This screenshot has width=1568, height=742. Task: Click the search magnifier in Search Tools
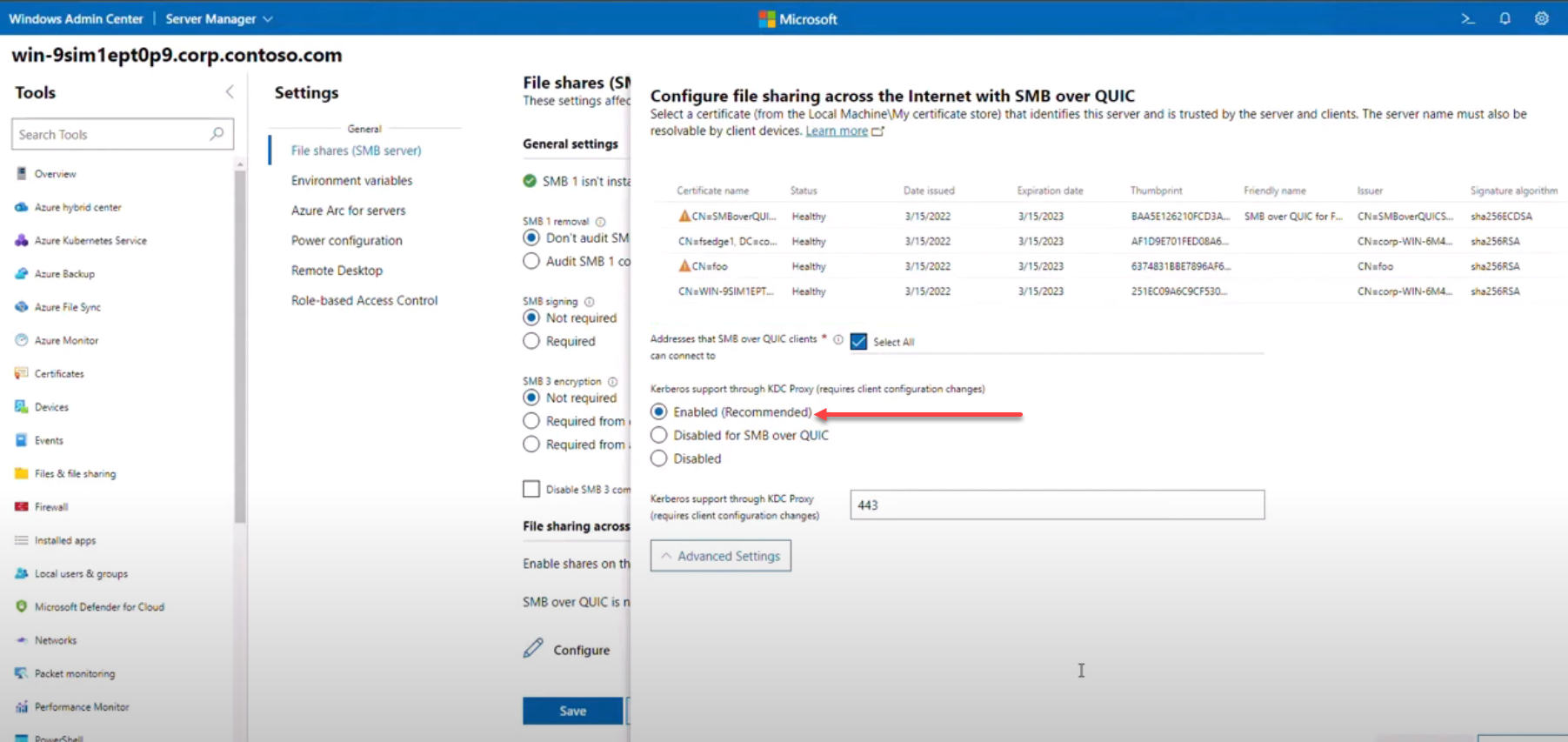click(x=217, y=134)
